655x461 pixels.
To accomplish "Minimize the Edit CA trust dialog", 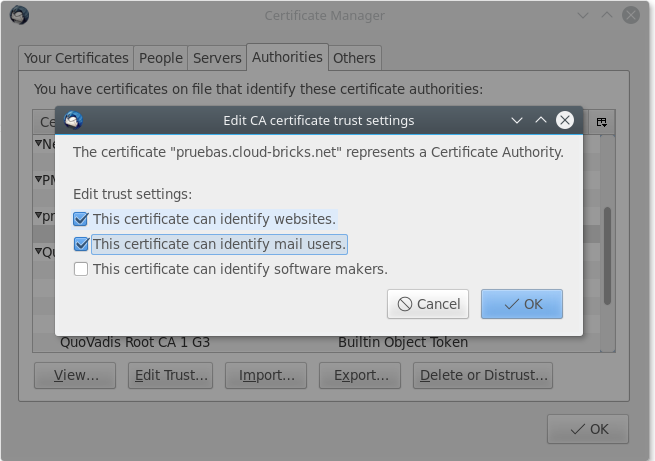I will (x=517, y=121).
